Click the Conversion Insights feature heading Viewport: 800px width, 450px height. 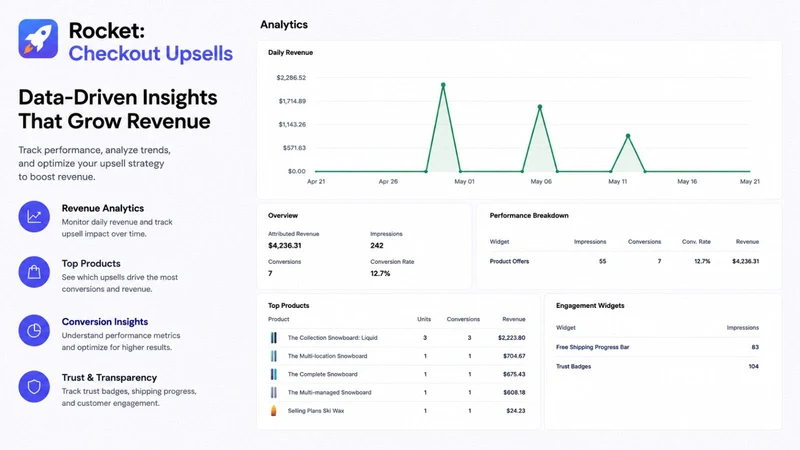coord(105,322)
